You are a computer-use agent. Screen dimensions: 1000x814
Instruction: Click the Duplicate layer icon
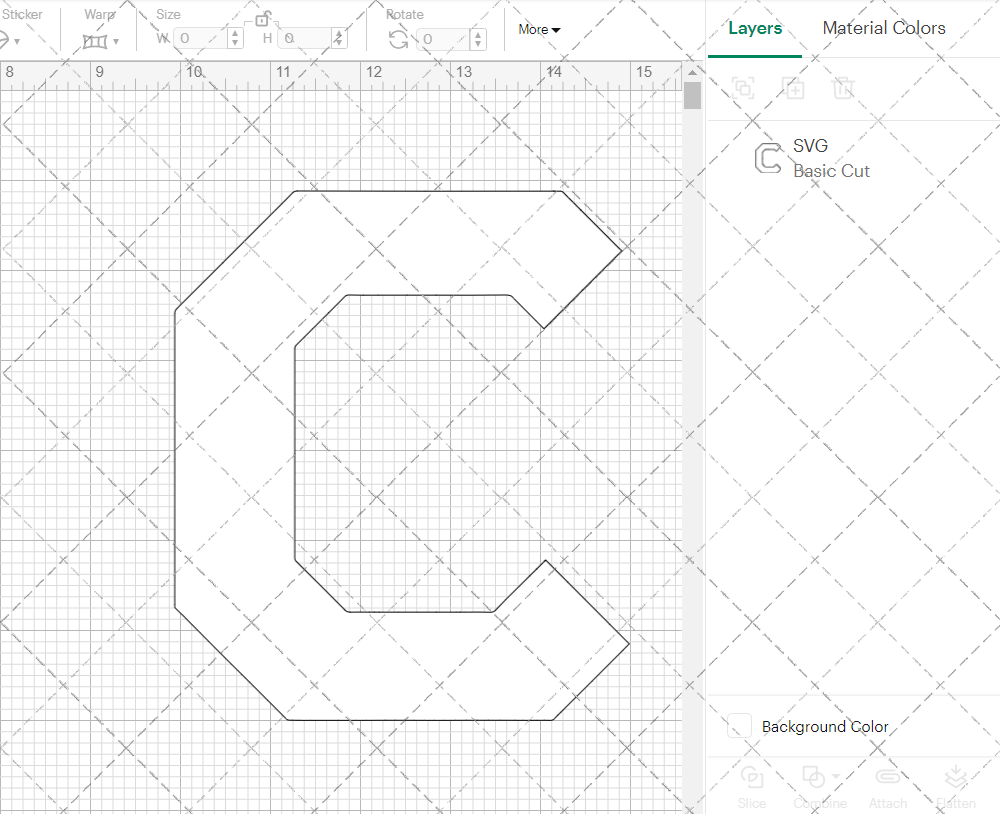tap(793, 87)
